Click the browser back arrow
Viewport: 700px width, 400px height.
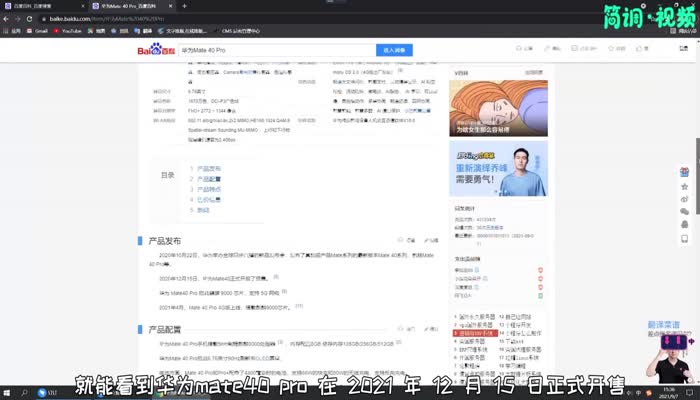coord(8,18)
